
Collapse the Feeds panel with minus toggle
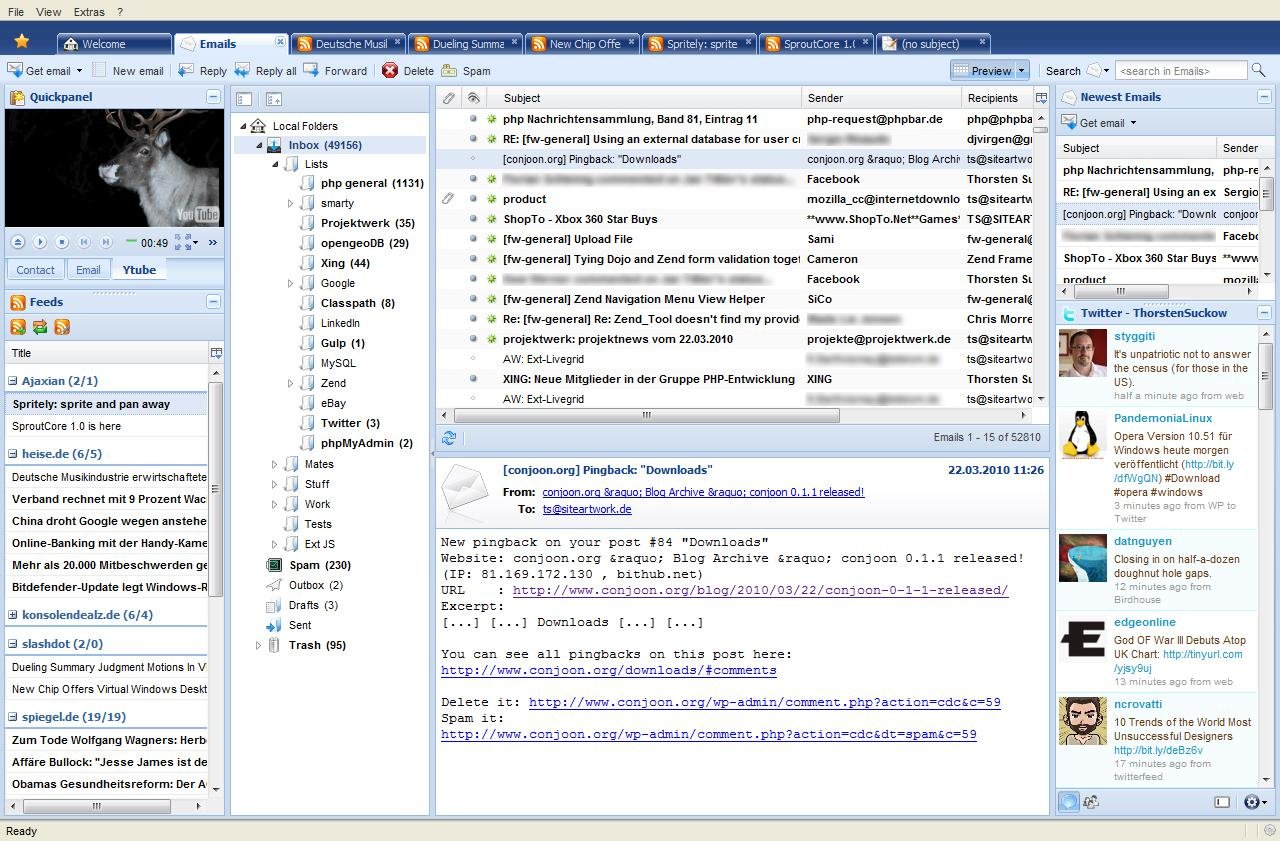212,301
